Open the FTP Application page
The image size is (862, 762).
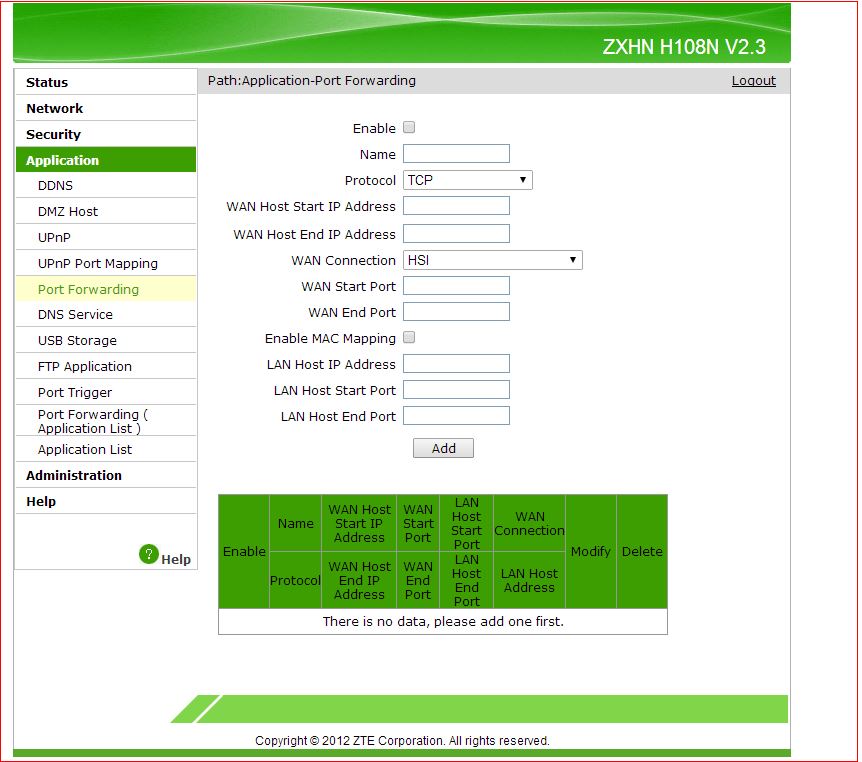[106, 366]
